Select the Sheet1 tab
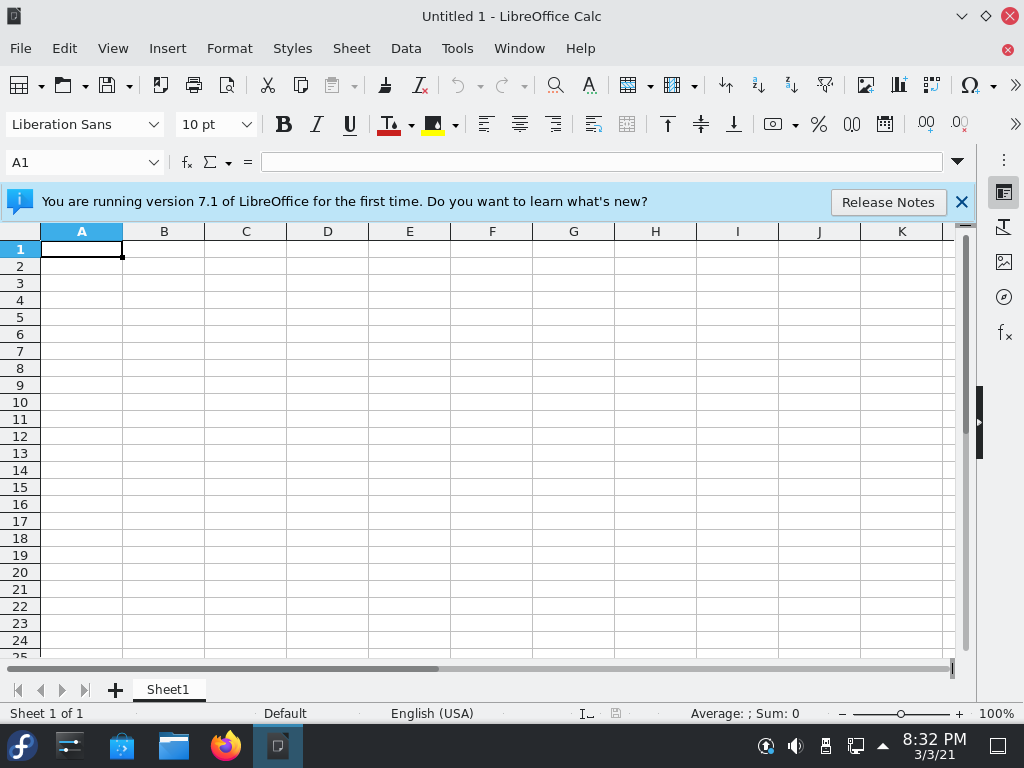The height and width of the screenshot is (768, 1024). (x=168, y=690)
